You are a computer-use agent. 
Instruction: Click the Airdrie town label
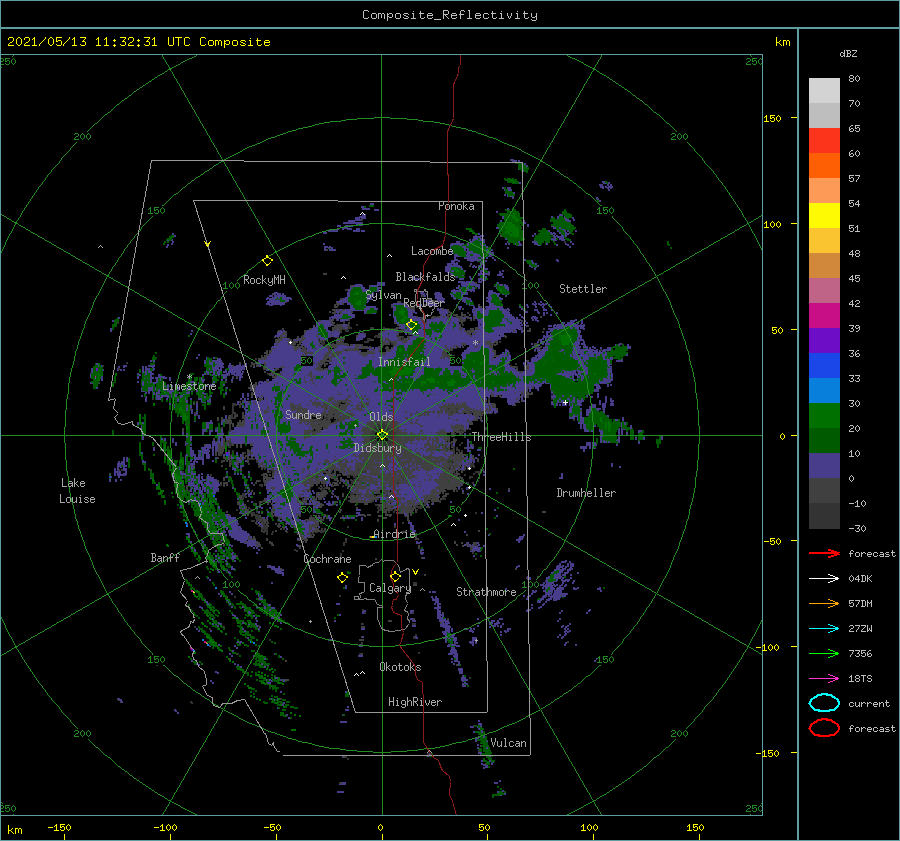394,534
